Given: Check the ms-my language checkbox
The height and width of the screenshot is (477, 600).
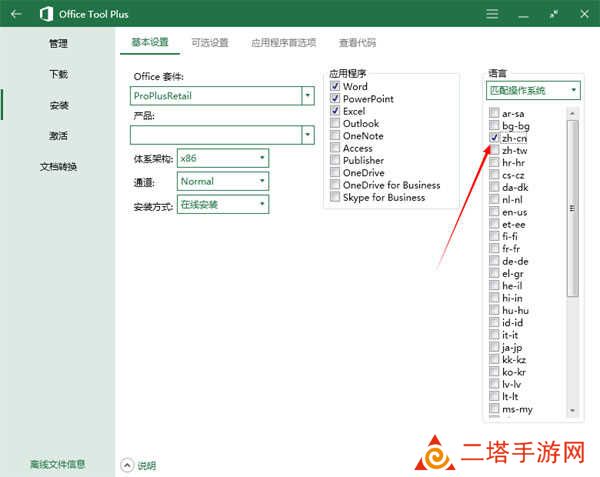Looking at the screenshot, I should pos(494,409).
